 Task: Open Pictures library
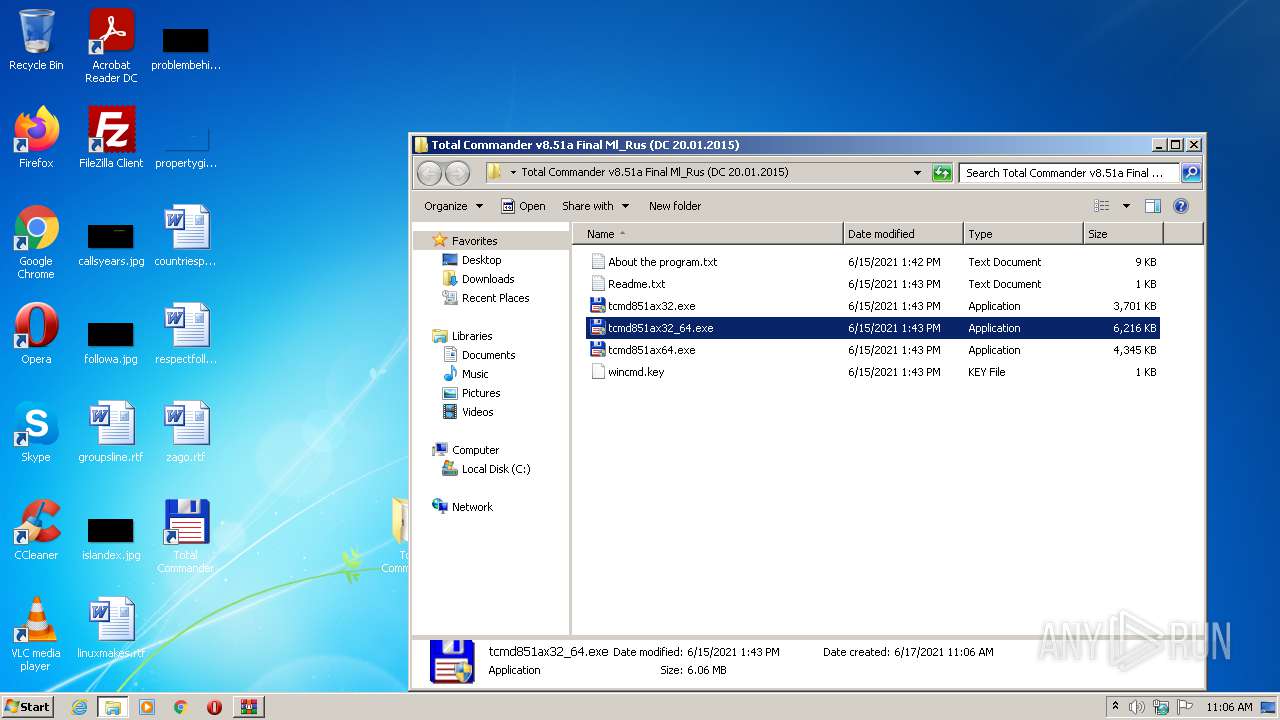pos(481,393)
